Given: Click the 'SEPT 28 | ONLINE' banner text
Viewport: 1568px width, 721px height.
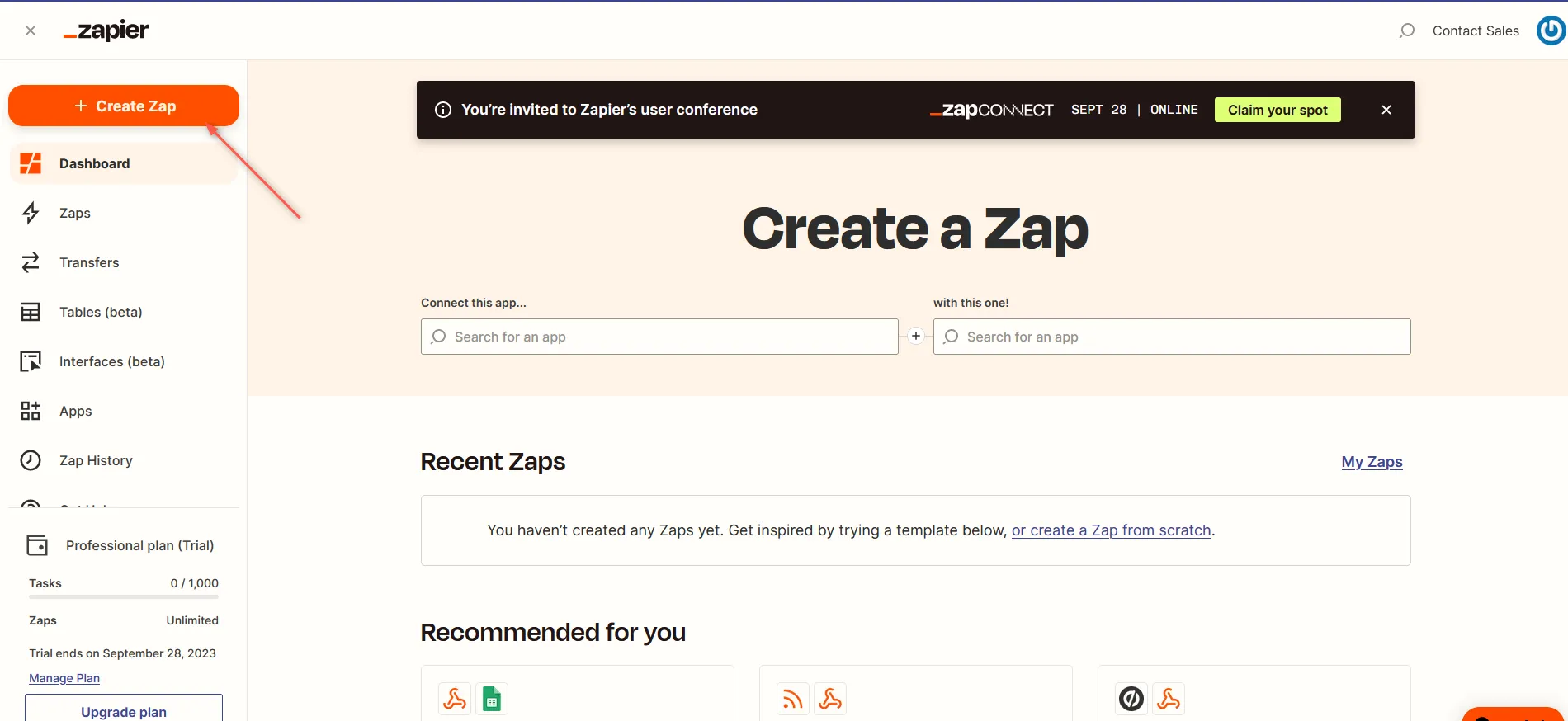Looking at the screenshot, I should click(x=1135, y=110).
